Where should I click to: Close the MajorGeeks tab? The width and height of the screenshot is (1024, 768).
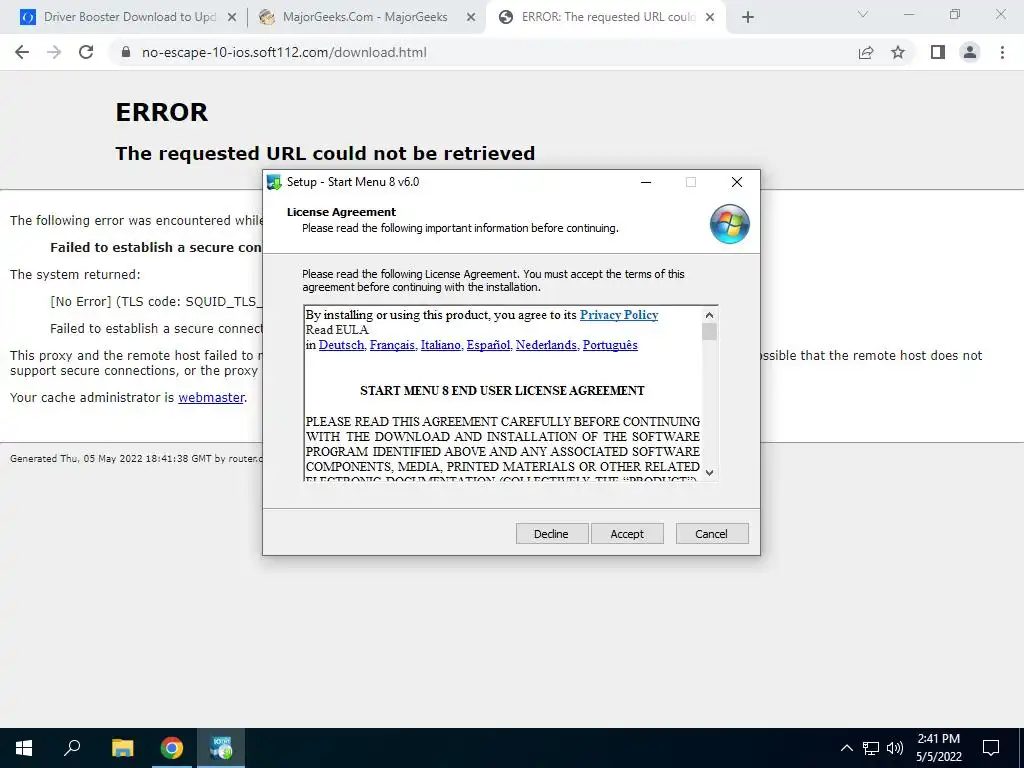point(470,17)
